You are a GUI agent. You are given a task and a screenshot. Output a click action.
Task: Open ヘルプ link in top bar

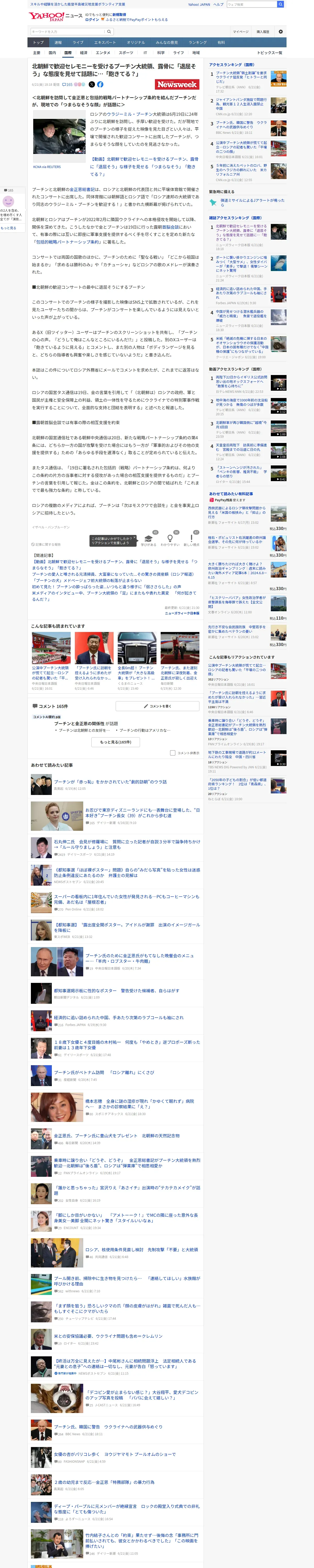tap(218, 4)
